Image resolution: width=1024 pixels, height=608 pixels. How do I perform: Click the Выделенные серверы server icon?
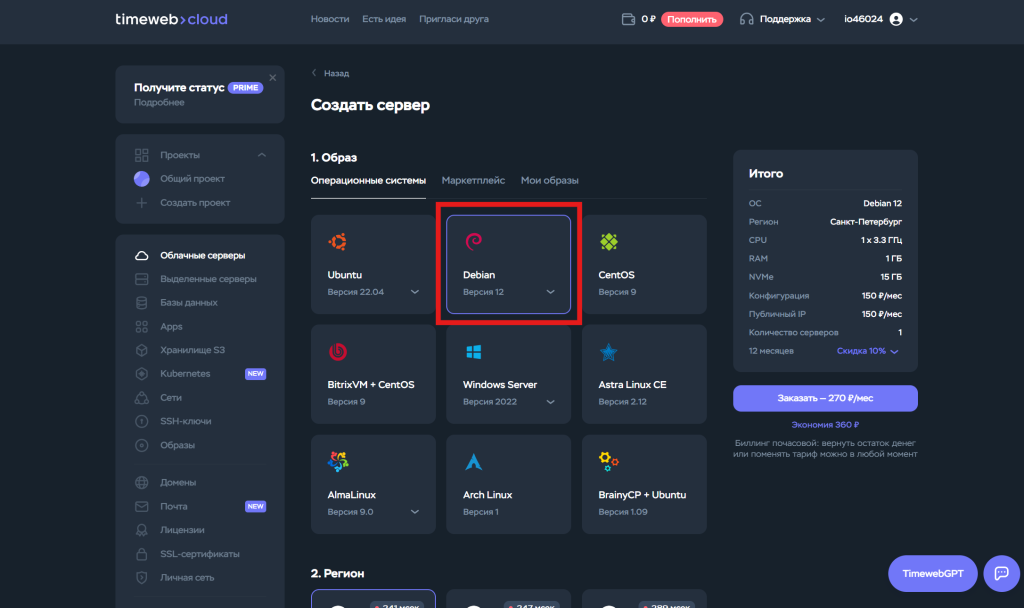(142, 279)
